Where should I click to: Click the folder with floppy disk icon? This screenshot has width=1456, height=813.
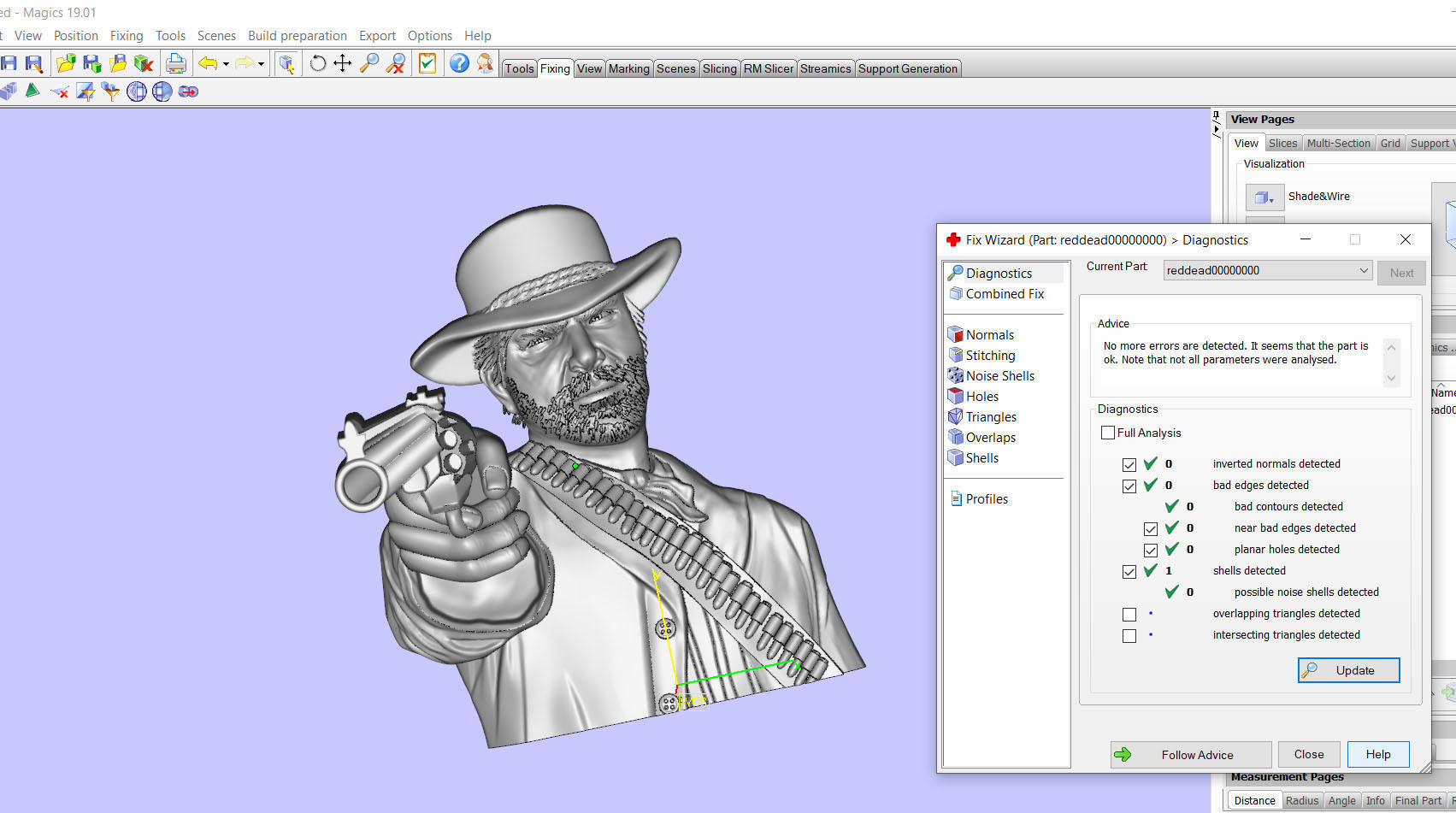tap(118, 63)
